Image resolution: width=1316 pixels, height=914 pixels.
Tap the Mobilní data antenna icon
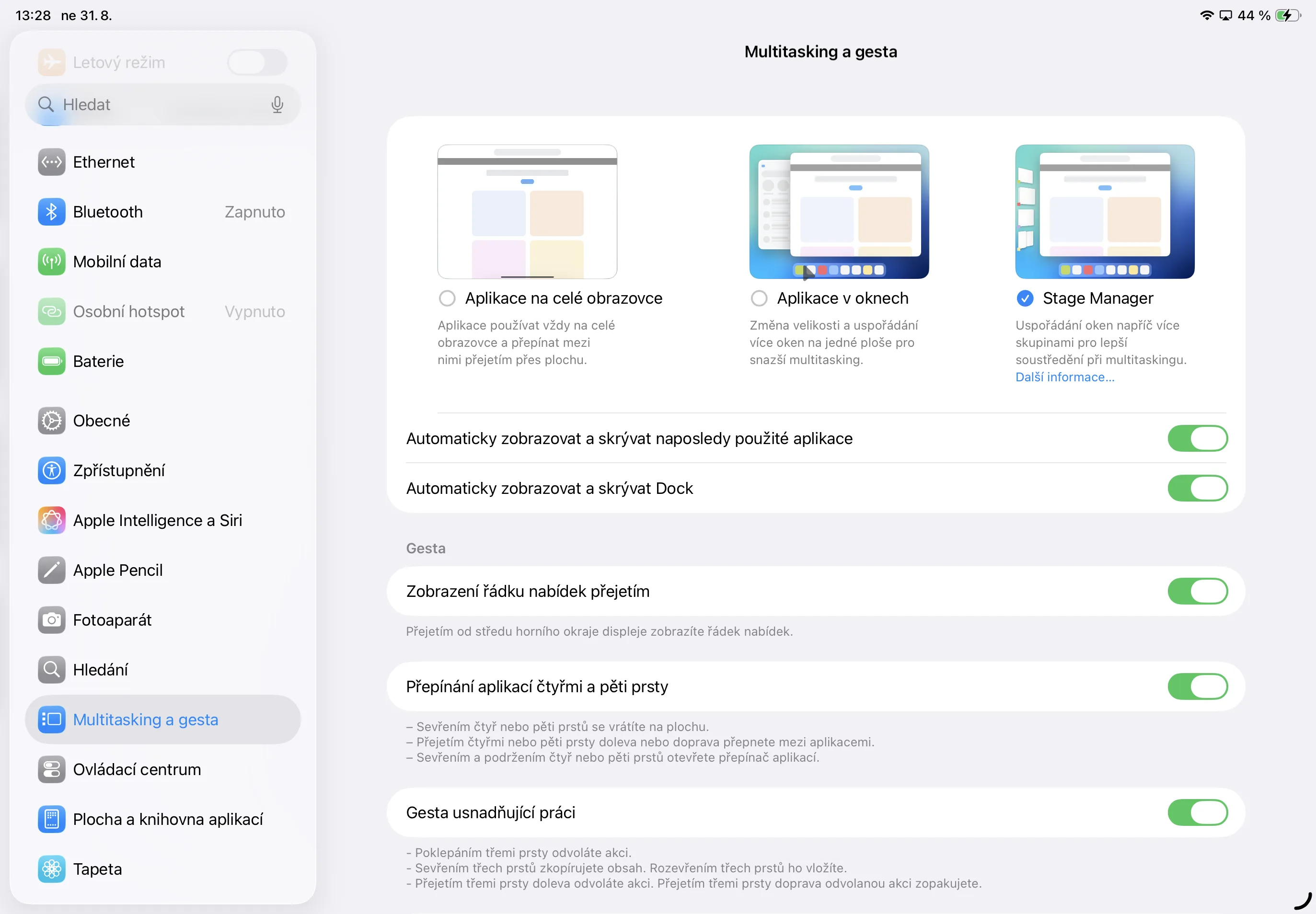coord(52,262)
